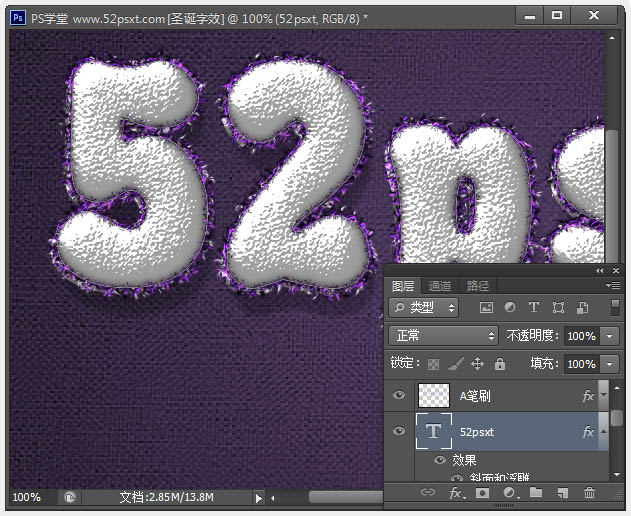The width and height of the screenshot is (631, 516).
Task: Open the layers panel flyout menu
Action: tap(613, 285)
